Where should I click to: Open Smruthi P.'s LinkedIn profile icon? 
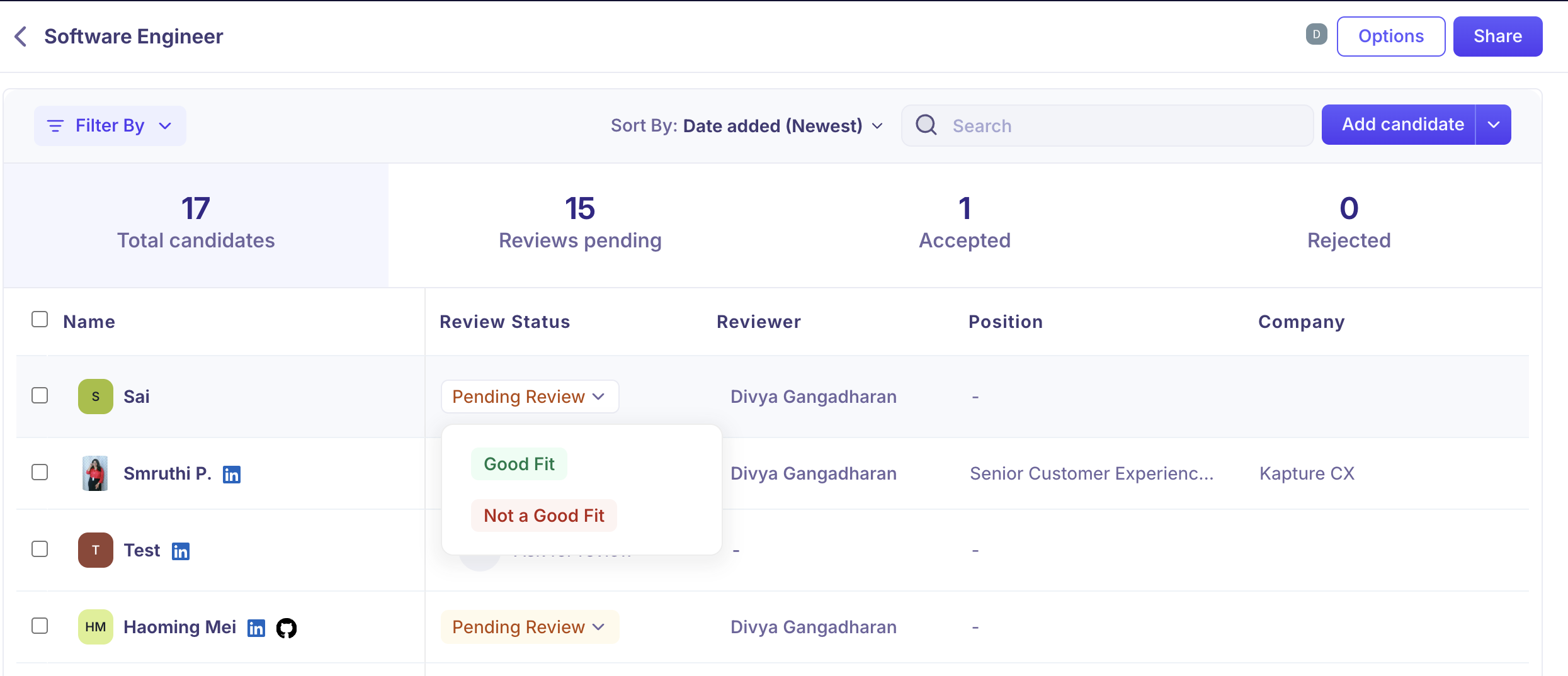pos(232,475)
